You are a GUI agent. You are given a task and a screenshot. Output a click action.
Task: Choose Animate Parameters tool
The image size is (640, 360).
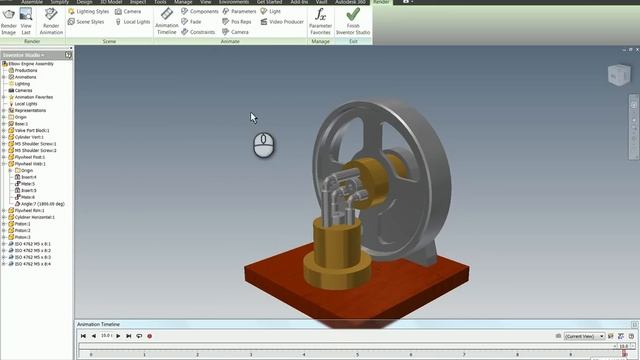coord(239,11)
